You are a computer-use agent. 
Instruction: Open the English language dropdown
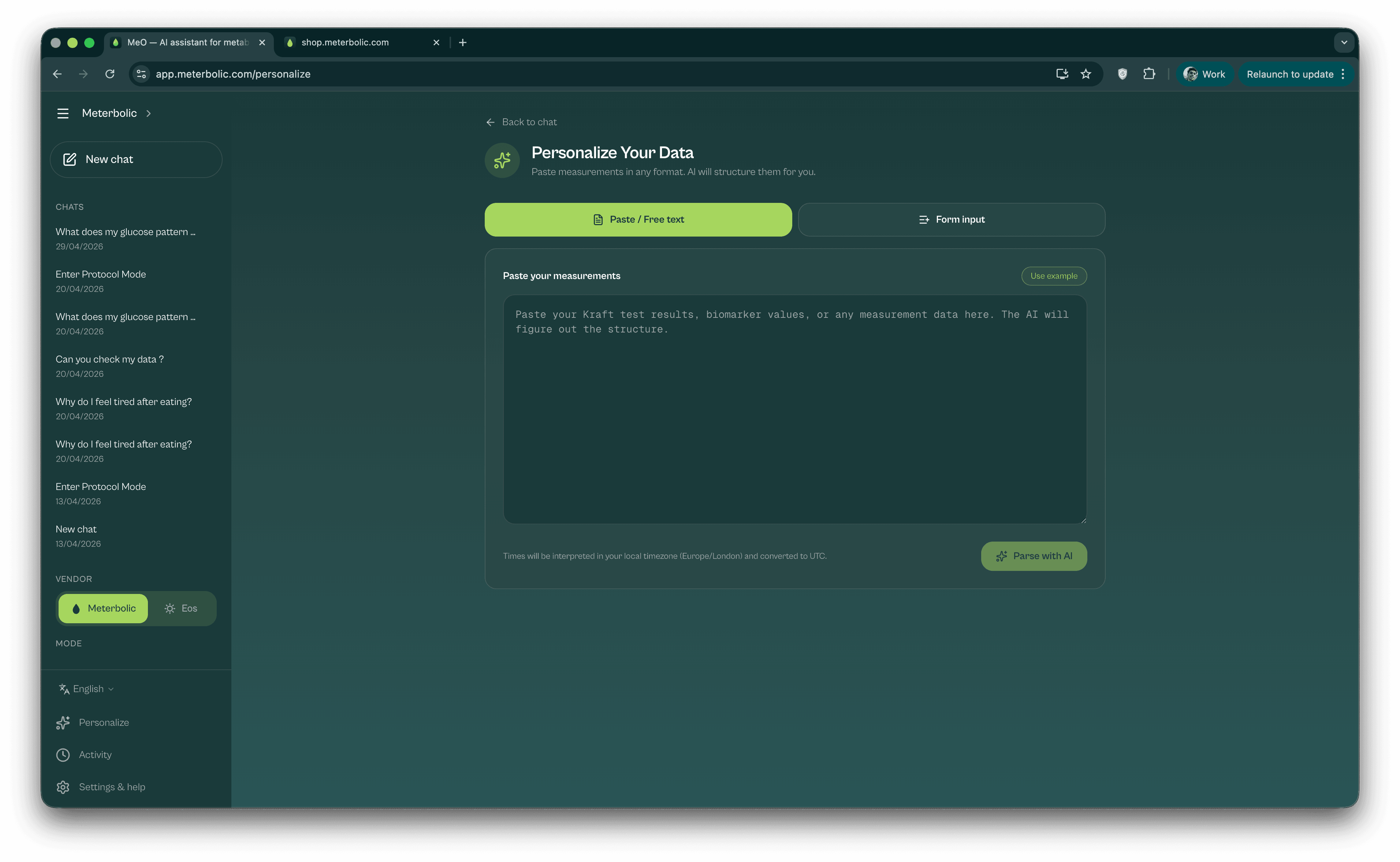87,689
